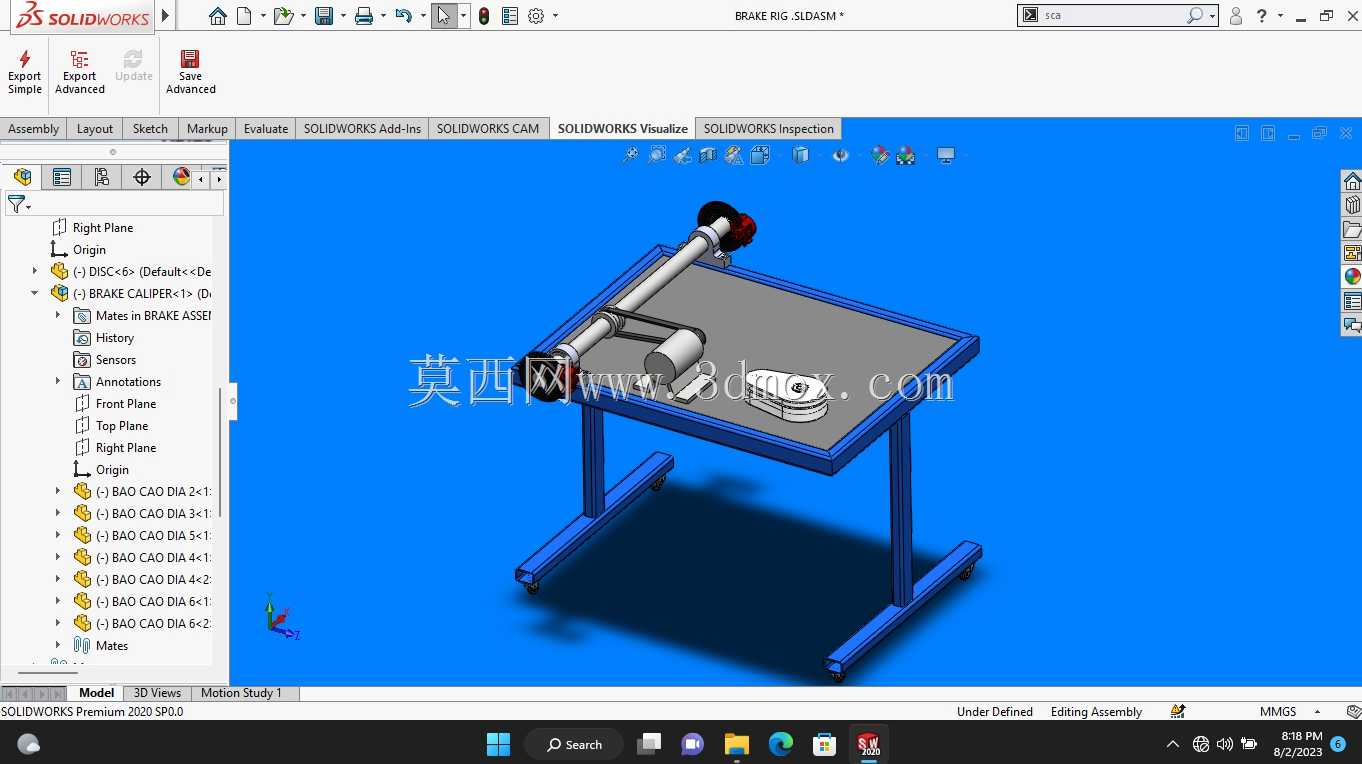Click the Section View icon
Screen dimensions: 1362x764
coord(708,155)
